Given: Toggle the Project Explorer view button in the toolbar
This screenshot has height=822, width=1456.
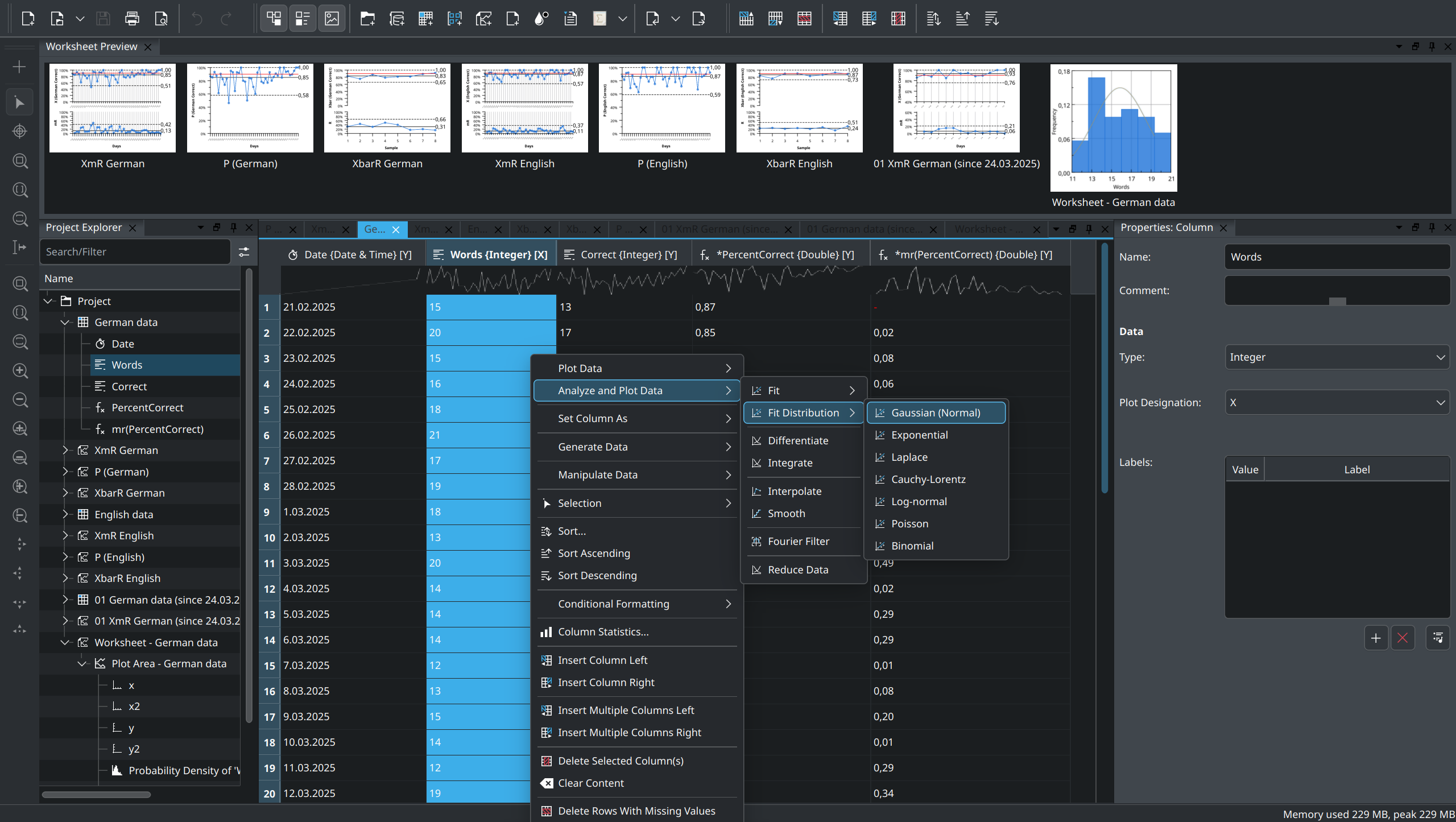Looking at the screenshot, I should pos(274,19).
